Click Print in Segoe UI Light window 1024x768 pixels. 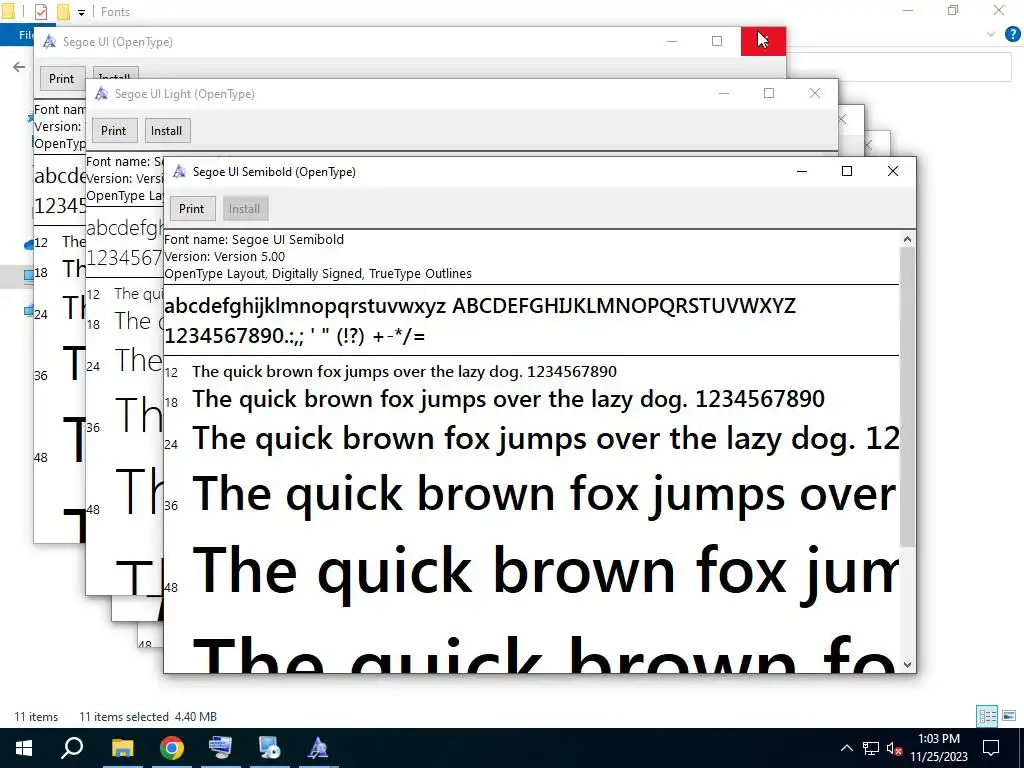114,131
